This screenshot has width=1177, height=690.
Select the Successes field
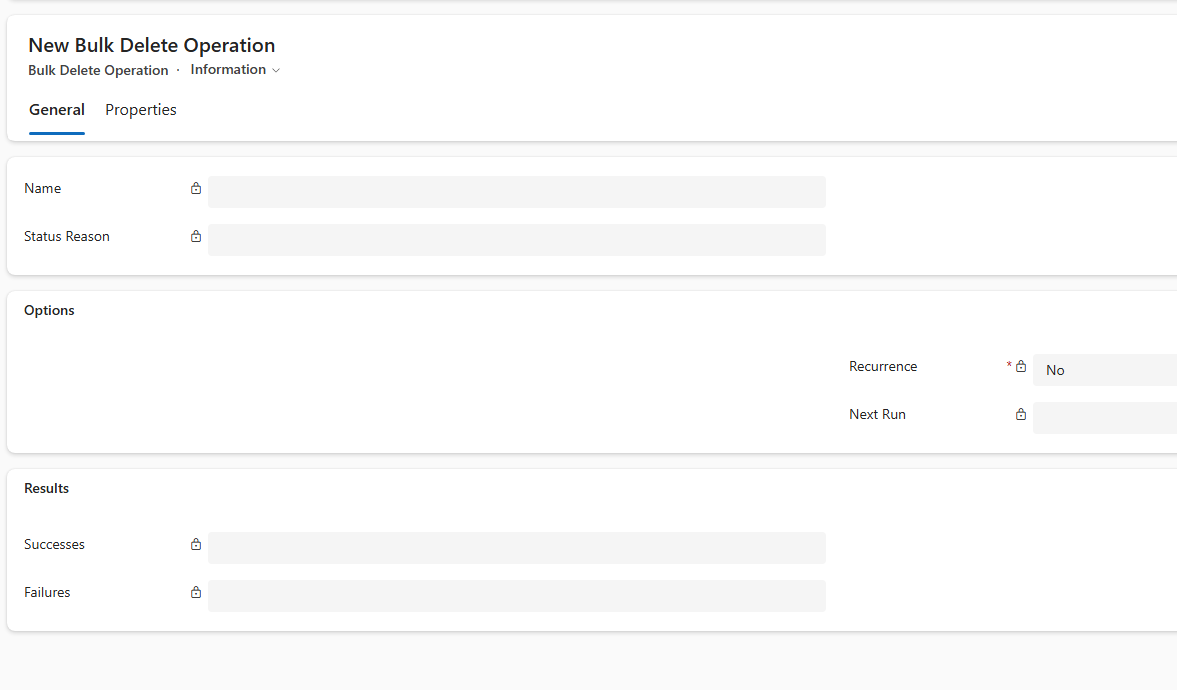[x=516, y=548]
